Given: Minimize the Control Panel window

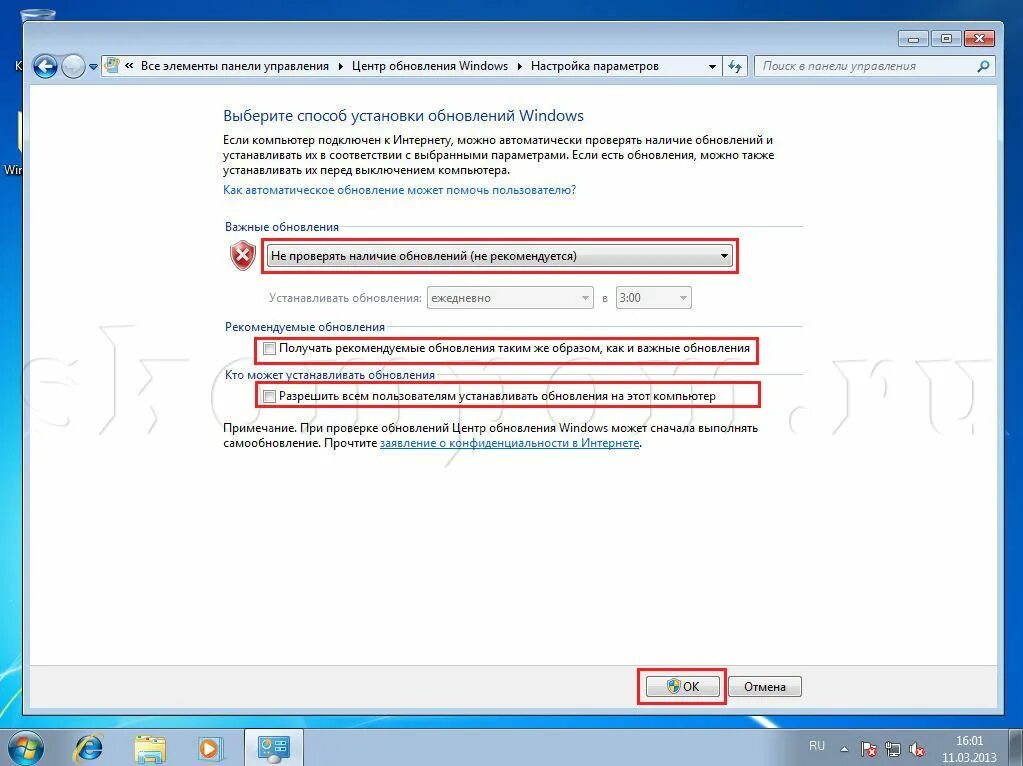Looking at the screenshot, I should [x=913, y=38].
